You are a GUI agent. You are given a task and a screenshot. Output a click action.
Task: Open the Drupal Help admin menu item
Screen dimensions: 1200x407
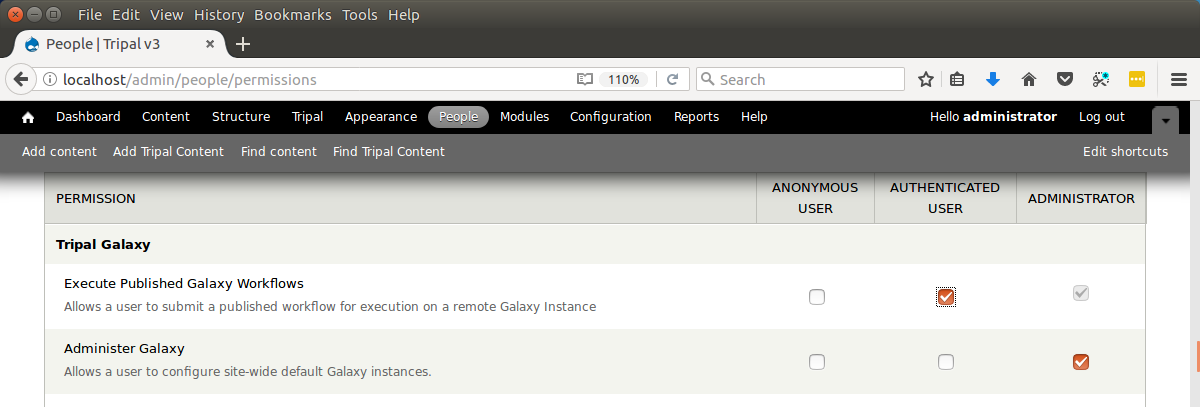coord(754,117)
